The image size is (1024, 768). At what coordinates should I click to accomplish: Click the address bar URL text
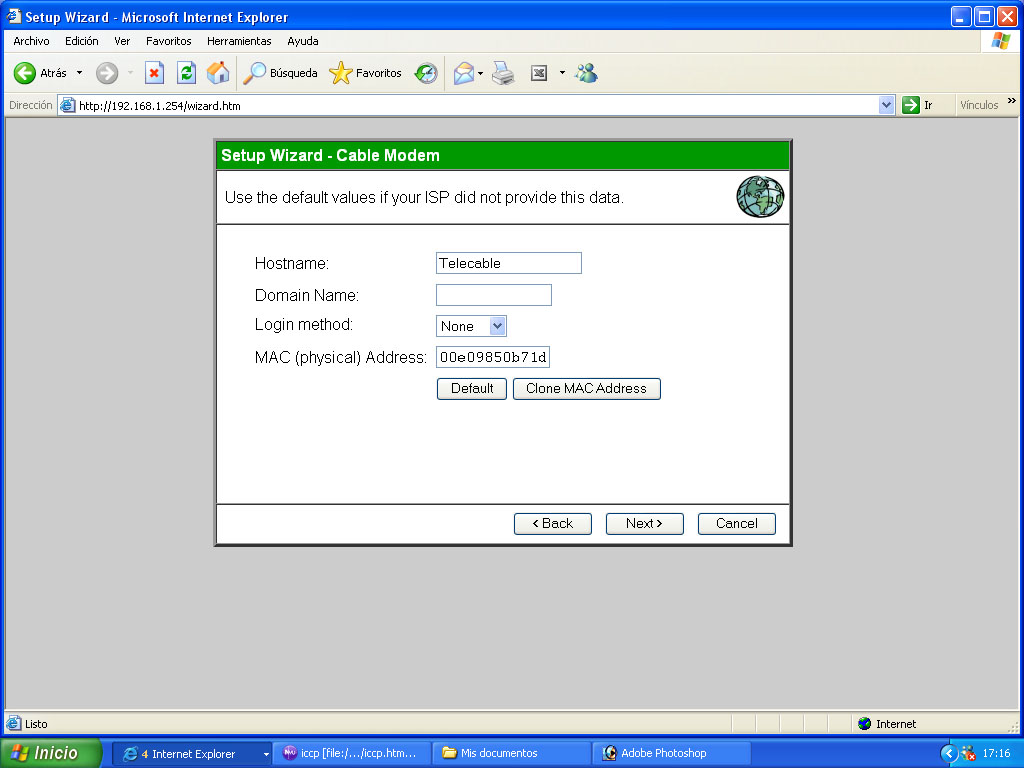coord(160,106)
